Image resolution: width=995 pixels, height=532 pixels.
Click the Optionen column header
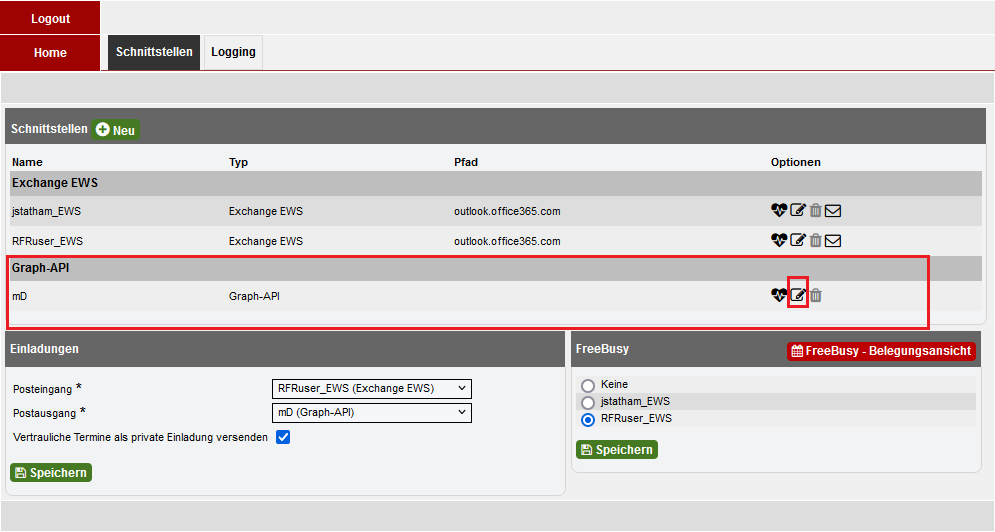pyautogui.click(x=796, y=162)
